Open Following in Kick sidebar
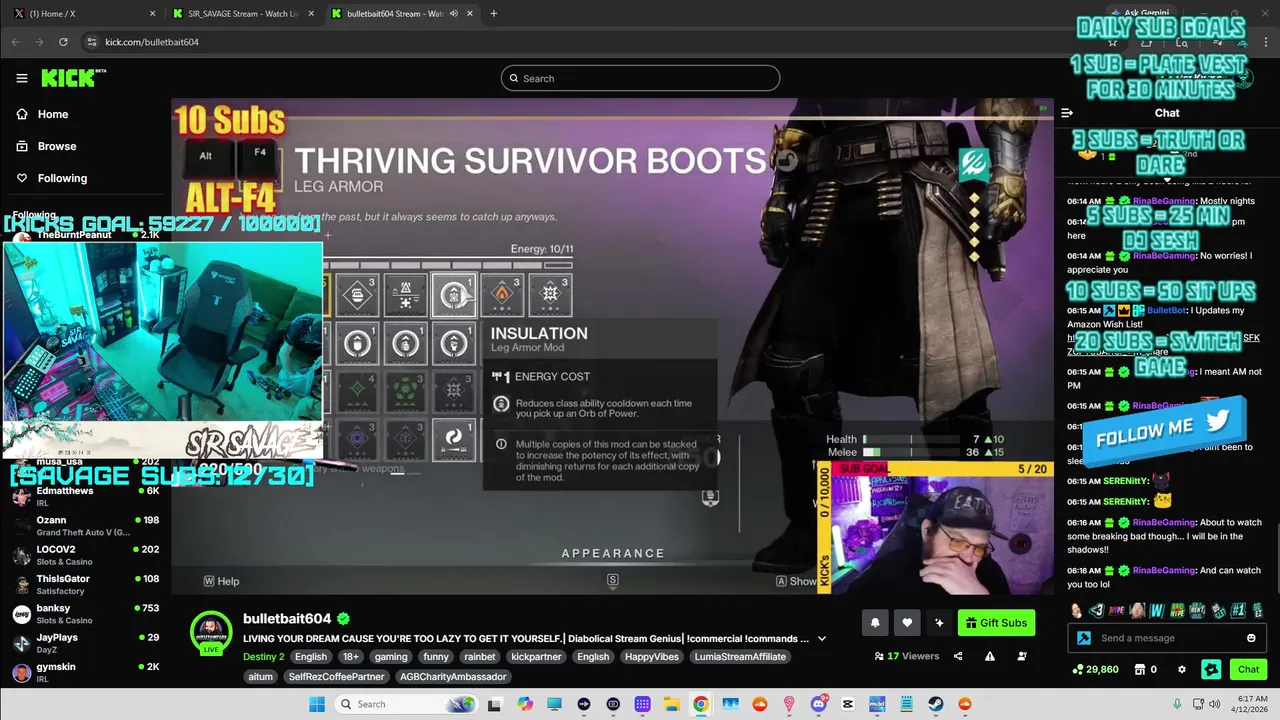1280x720 pixels. coord(62,178)
